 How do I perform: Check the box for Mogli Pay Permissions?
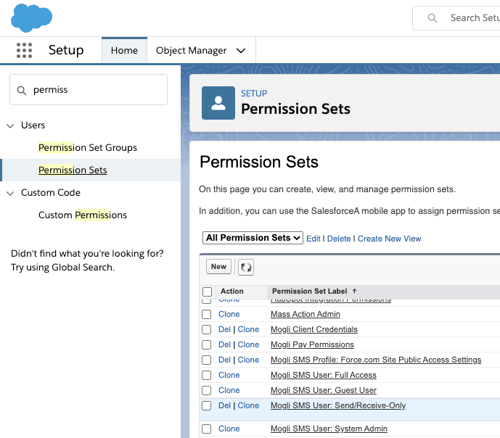tap(207, 345)
